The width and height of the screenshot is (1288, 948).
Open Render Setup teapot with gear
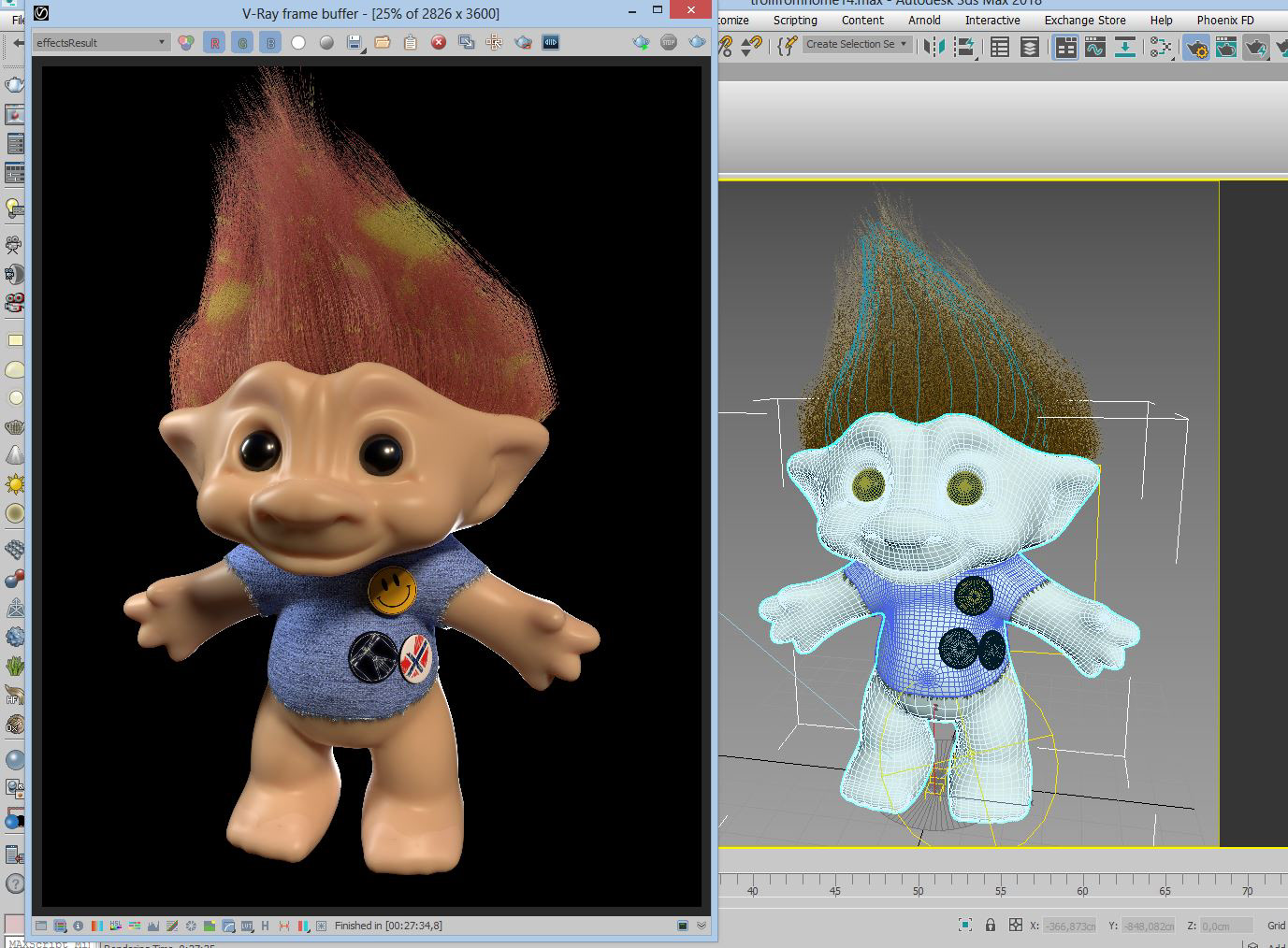tap(1196, 46)
